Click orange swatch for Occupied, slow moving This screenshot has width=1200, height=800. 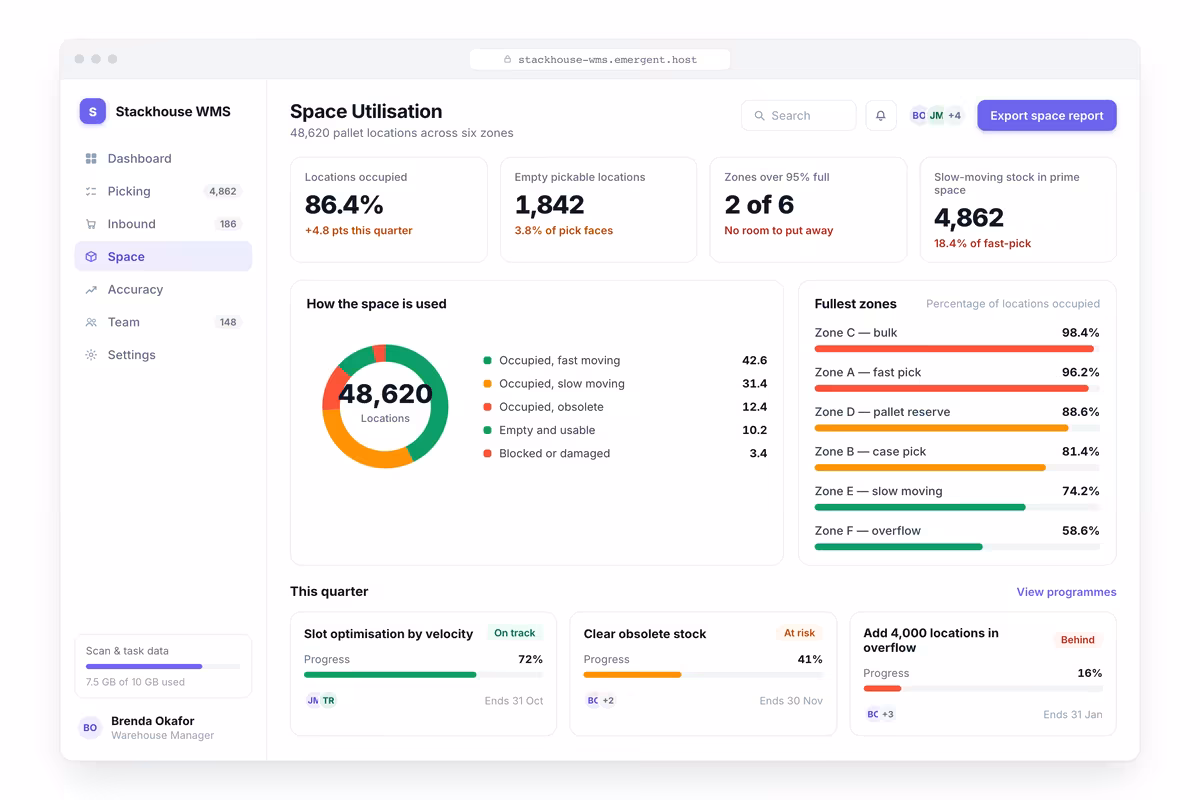[487, 384]
